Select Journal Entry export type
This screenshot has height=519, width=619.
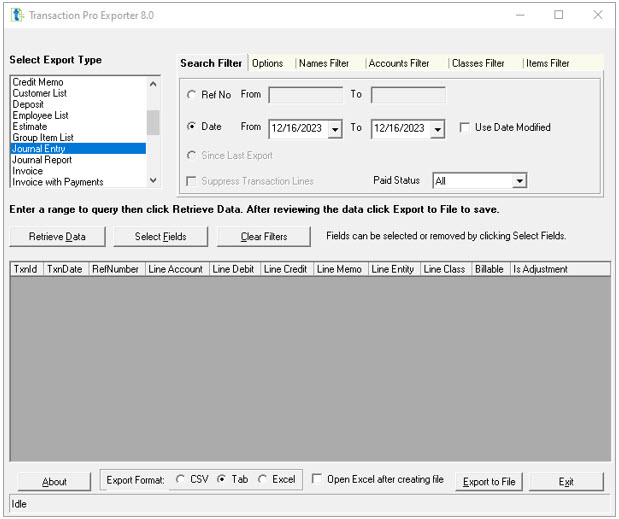[x=78, y=148]
